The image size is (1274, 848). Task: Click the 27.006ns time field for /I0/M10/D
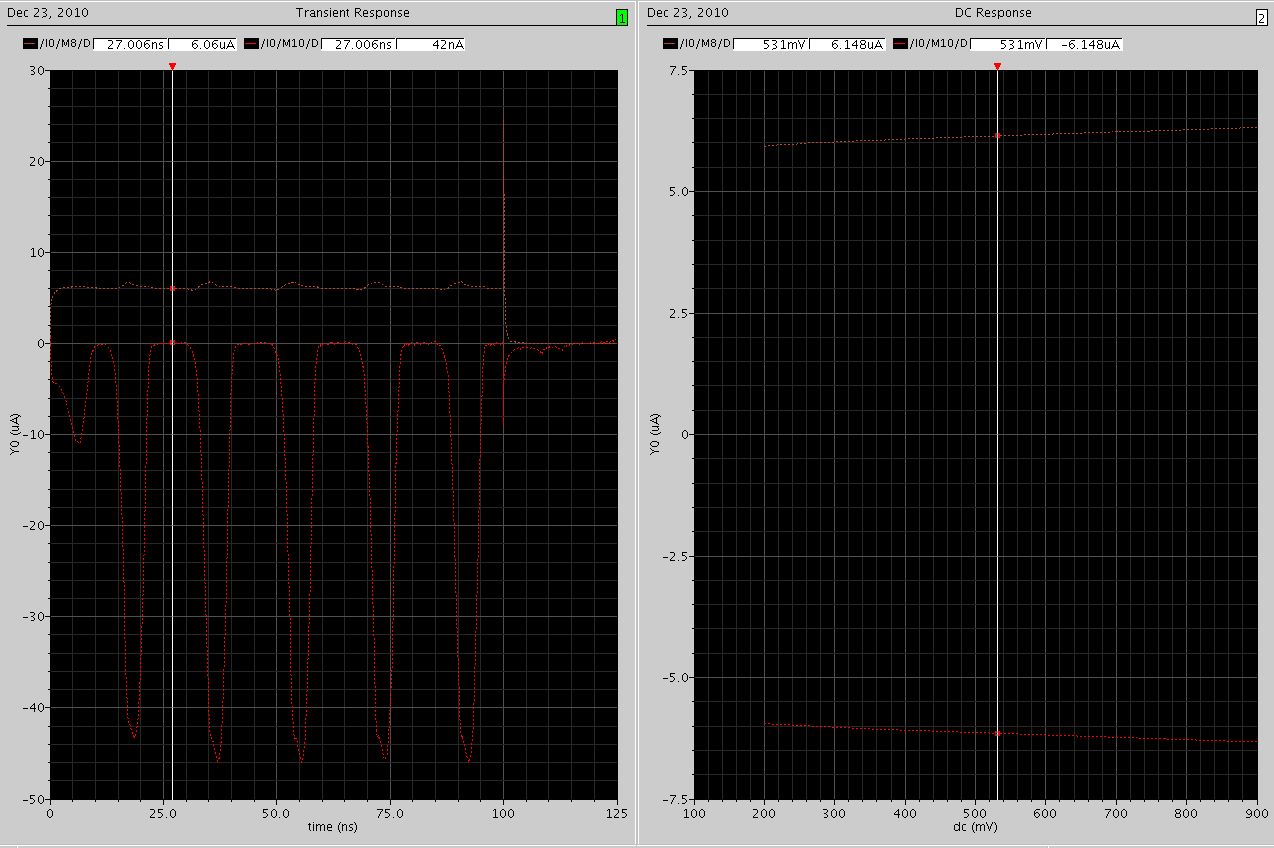(x=358, y=44)
